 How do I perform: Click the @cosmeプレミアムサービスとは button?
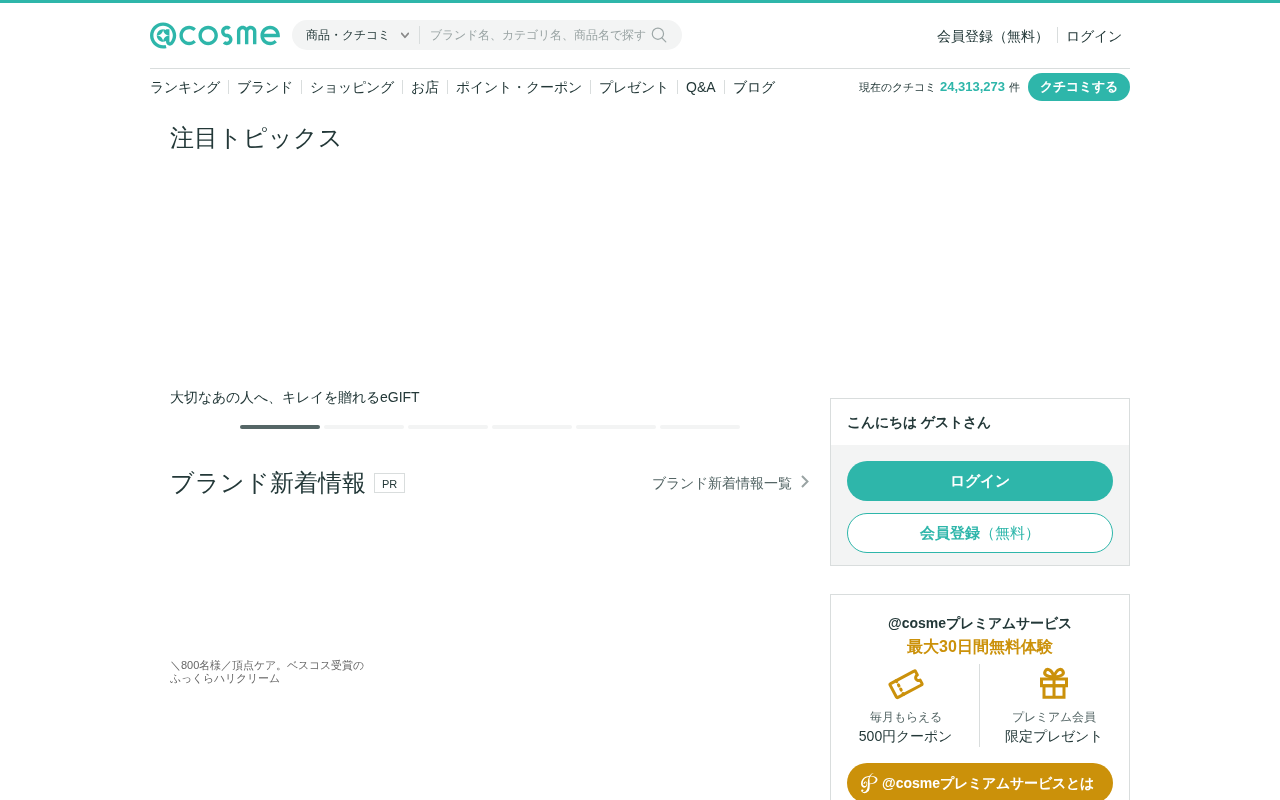(980, 783)
